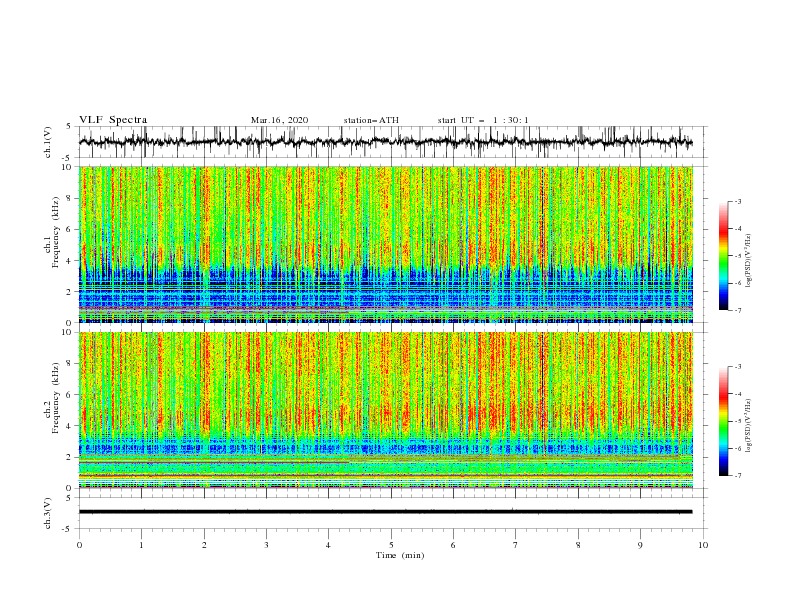Click the ch.2 spectrogram plot

tap(386, 410)
